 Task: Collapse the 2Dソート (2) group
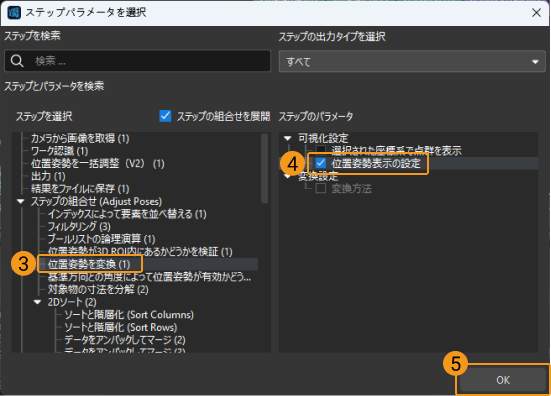tap(38, 302)
